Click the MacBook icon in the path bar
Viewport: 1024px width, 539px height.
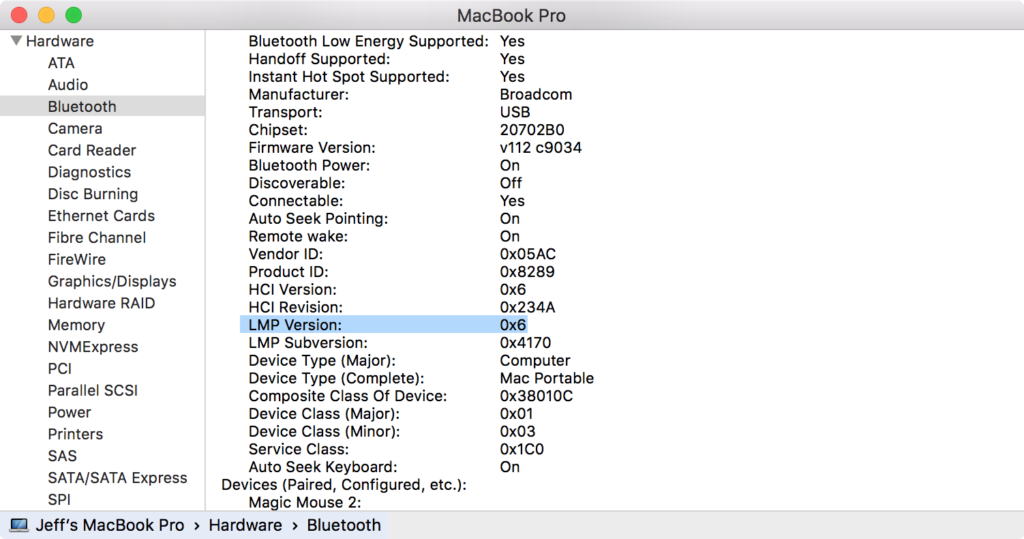19,525
